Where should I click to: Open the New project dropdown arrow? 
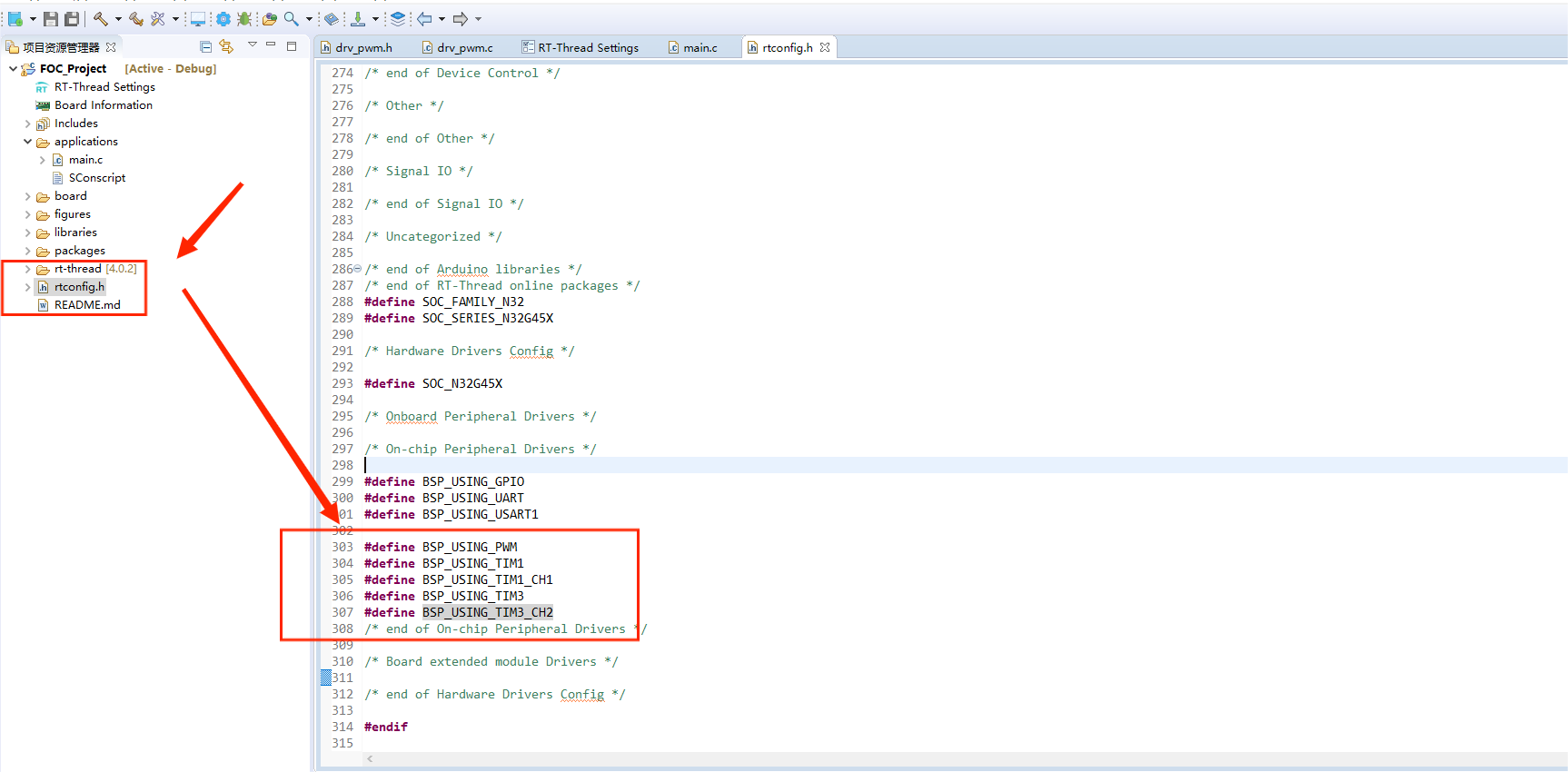pos(33,19)
